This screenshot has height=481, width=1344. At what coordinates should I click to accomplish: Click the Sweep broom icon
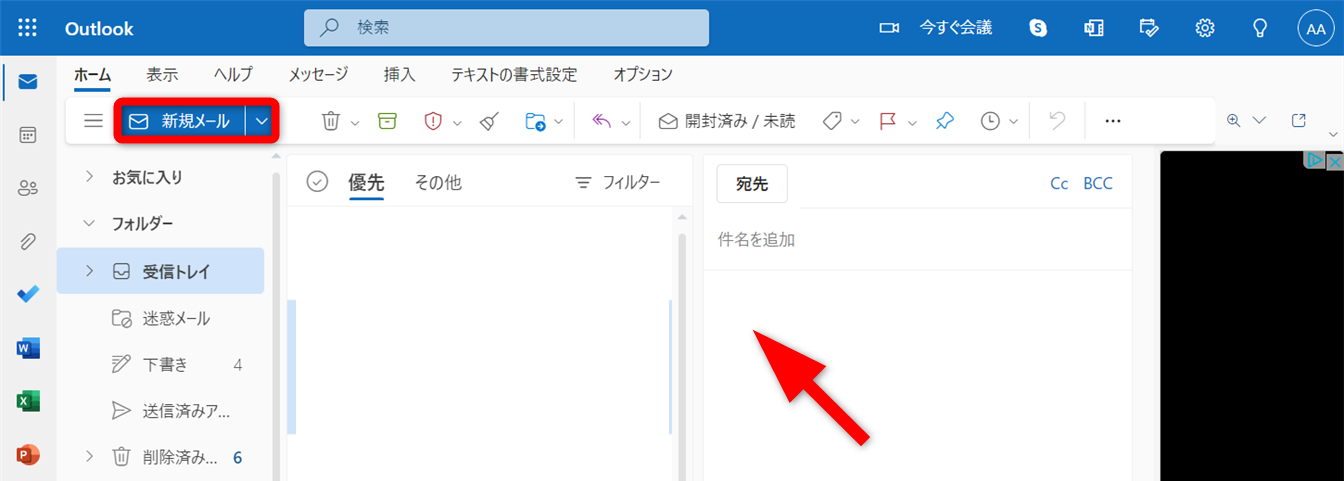click(489, 121)
